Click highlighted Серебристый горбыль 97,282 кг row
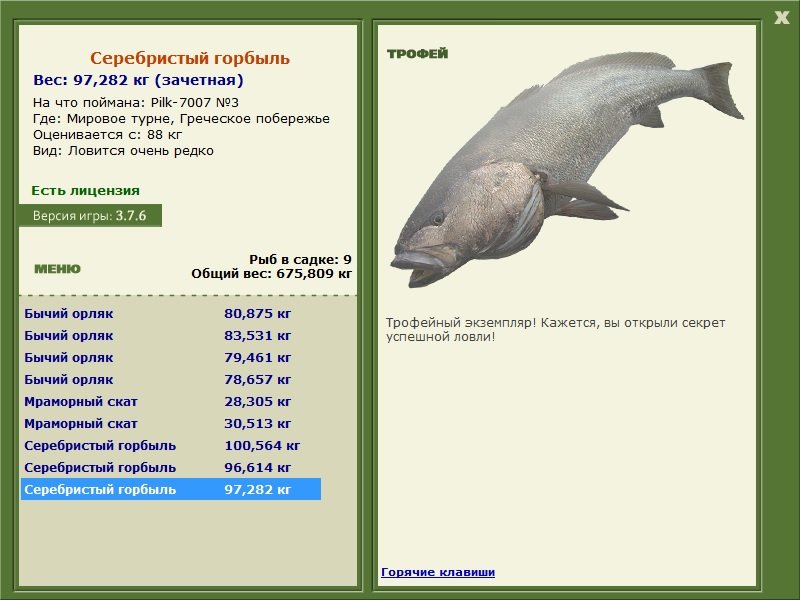The image size is (800, 600). 171,489
